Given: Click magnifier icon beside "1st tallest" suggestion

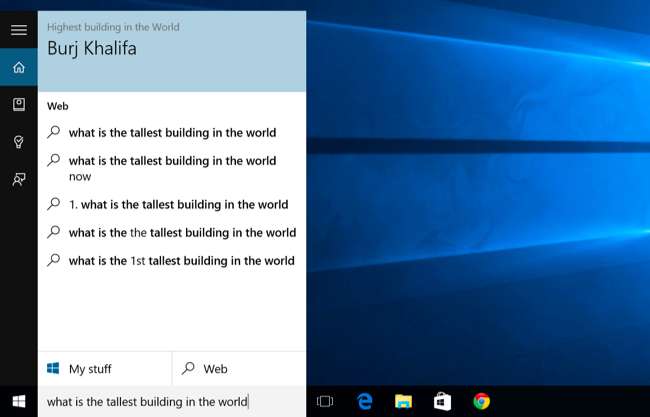Looking at the screenshot, I should [53, 259].
